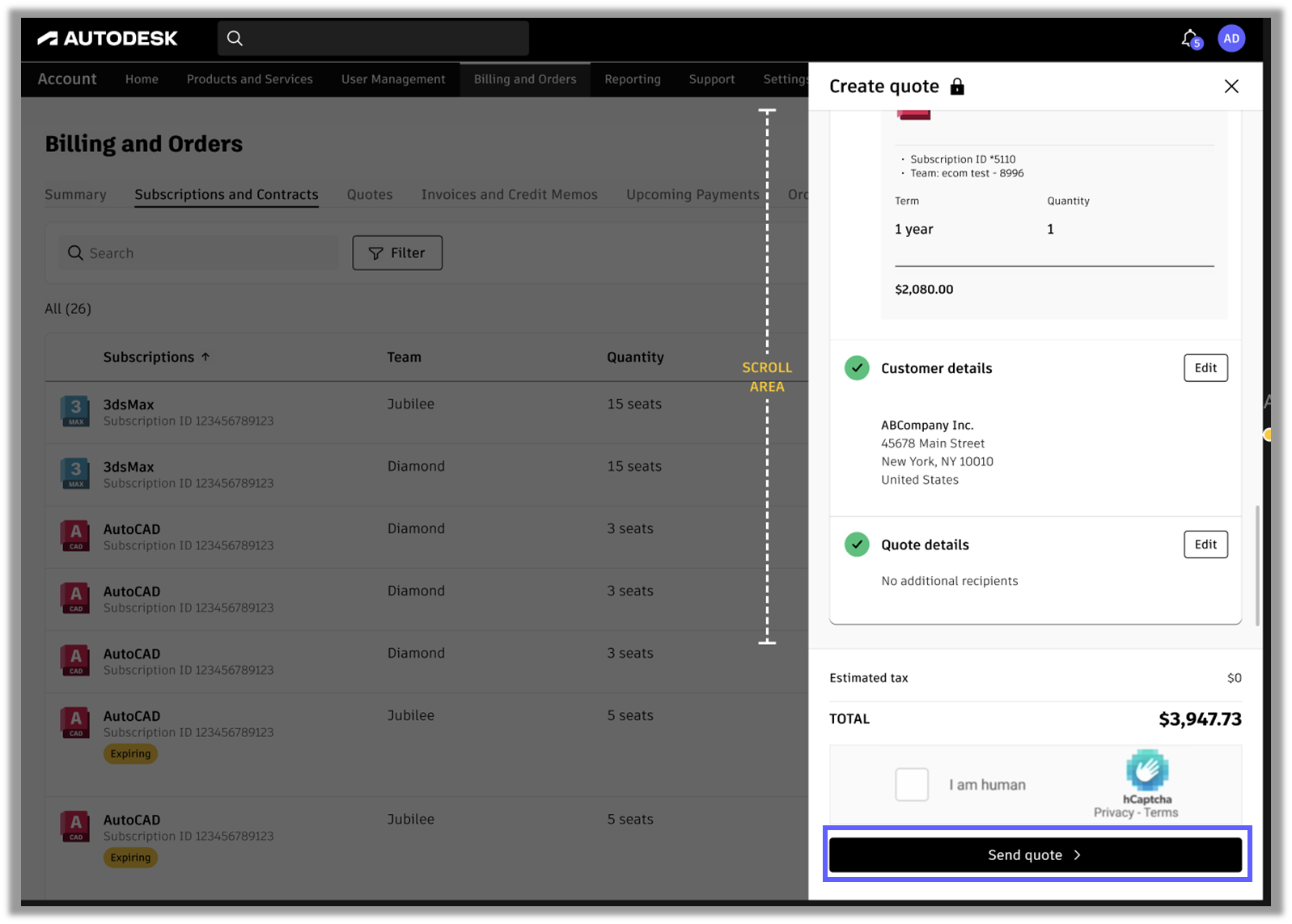Viewport: 1292px width, 924px height.
Task: Focus the subscriptions Search field
Action: tap(198, 253)
